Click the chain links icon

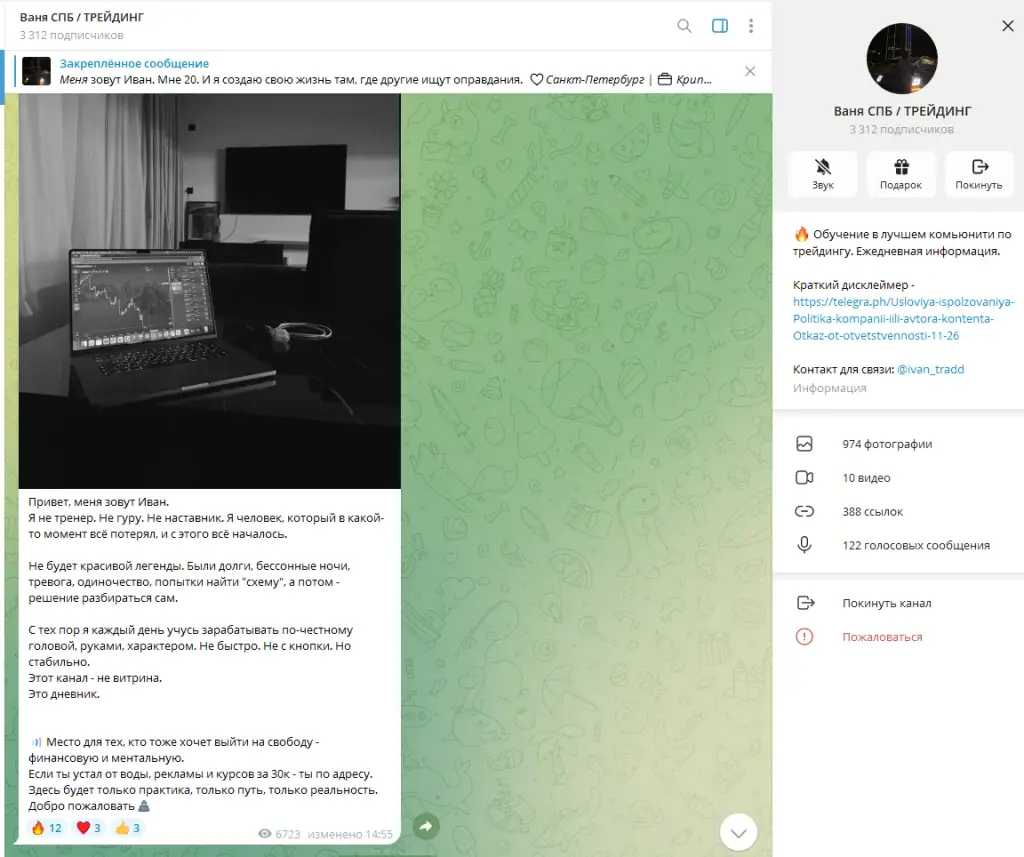point(805,511)
